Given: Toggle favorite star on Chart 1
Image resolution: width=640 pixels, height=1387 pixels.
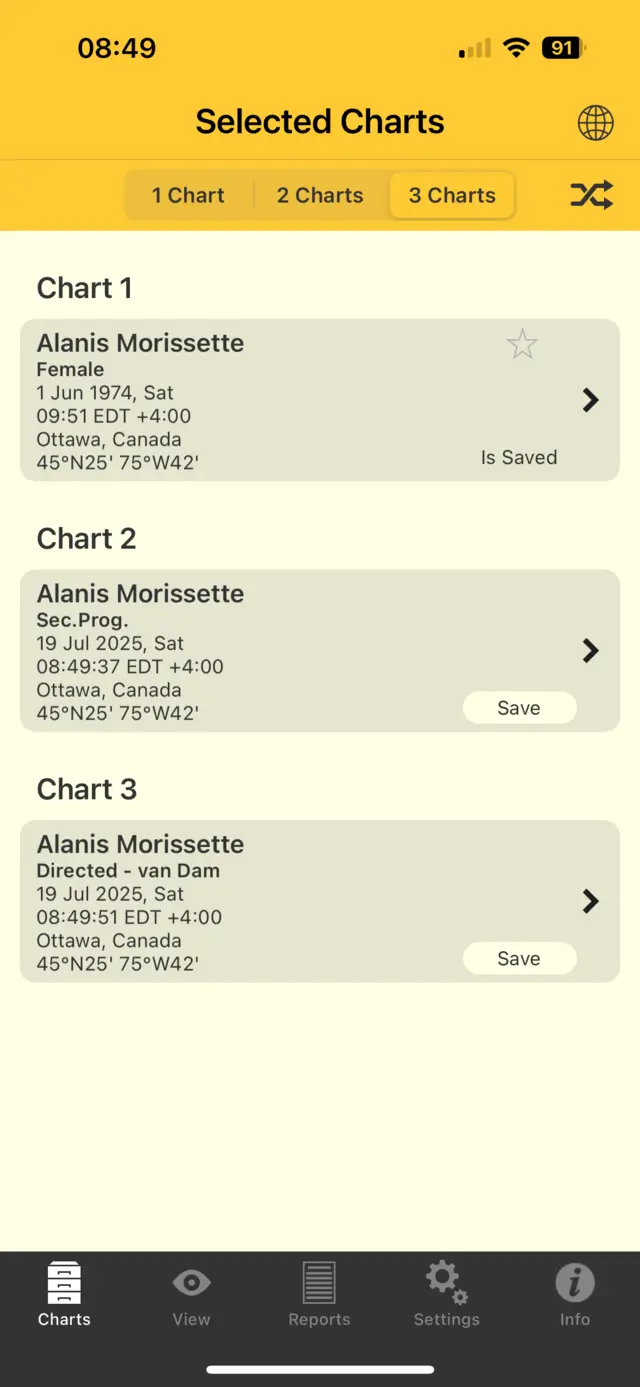Looking at the screenshot, I should [x=522, y=345].
